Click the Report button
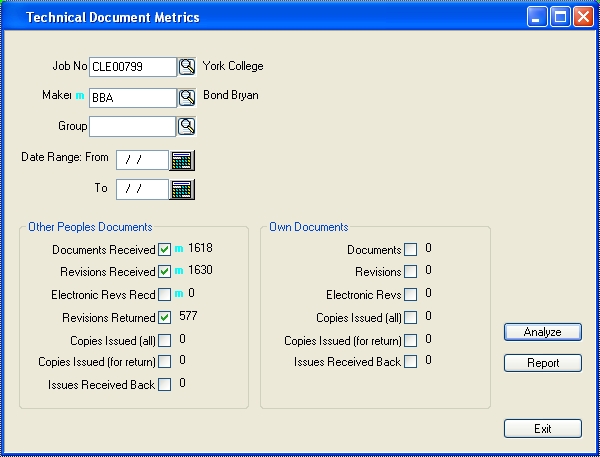The image size is (600, 457). 543,363
